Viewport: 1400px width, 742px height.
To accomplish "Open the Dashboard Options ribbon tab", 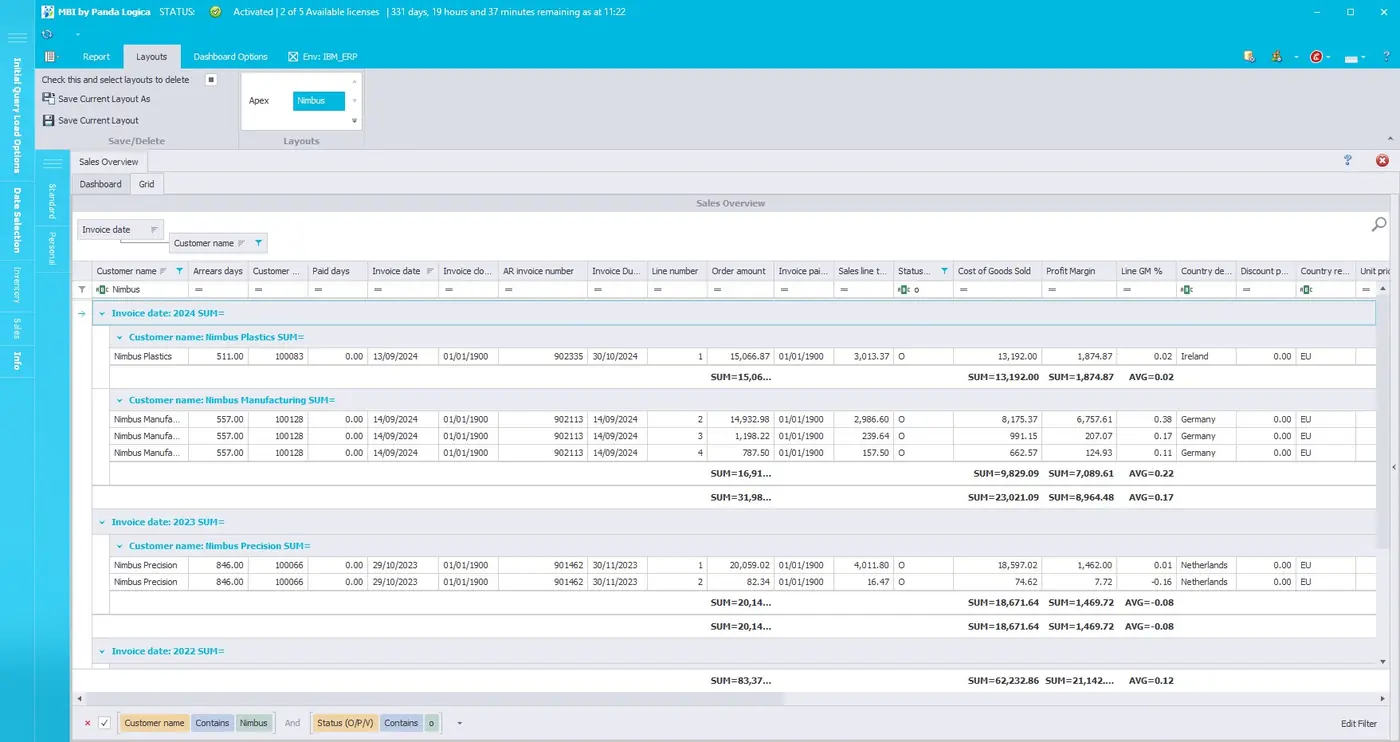I will coord(230,57).
